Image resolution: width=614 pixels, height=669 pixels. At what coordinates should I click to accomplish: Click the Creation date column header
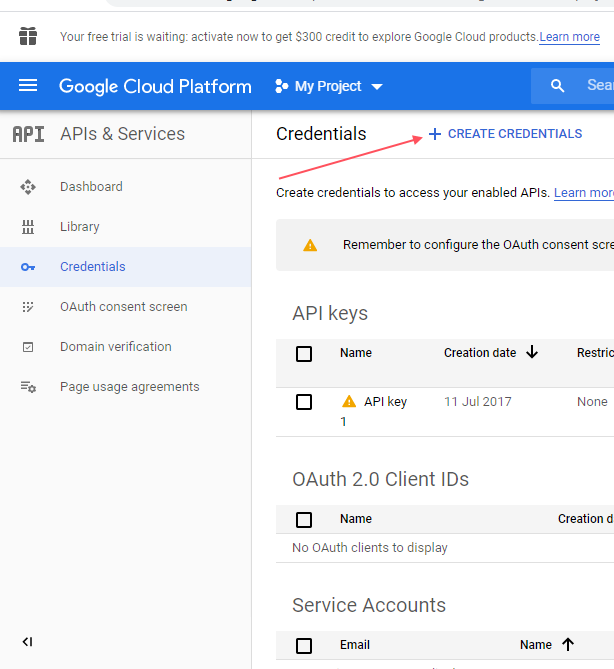pos(480,353)
